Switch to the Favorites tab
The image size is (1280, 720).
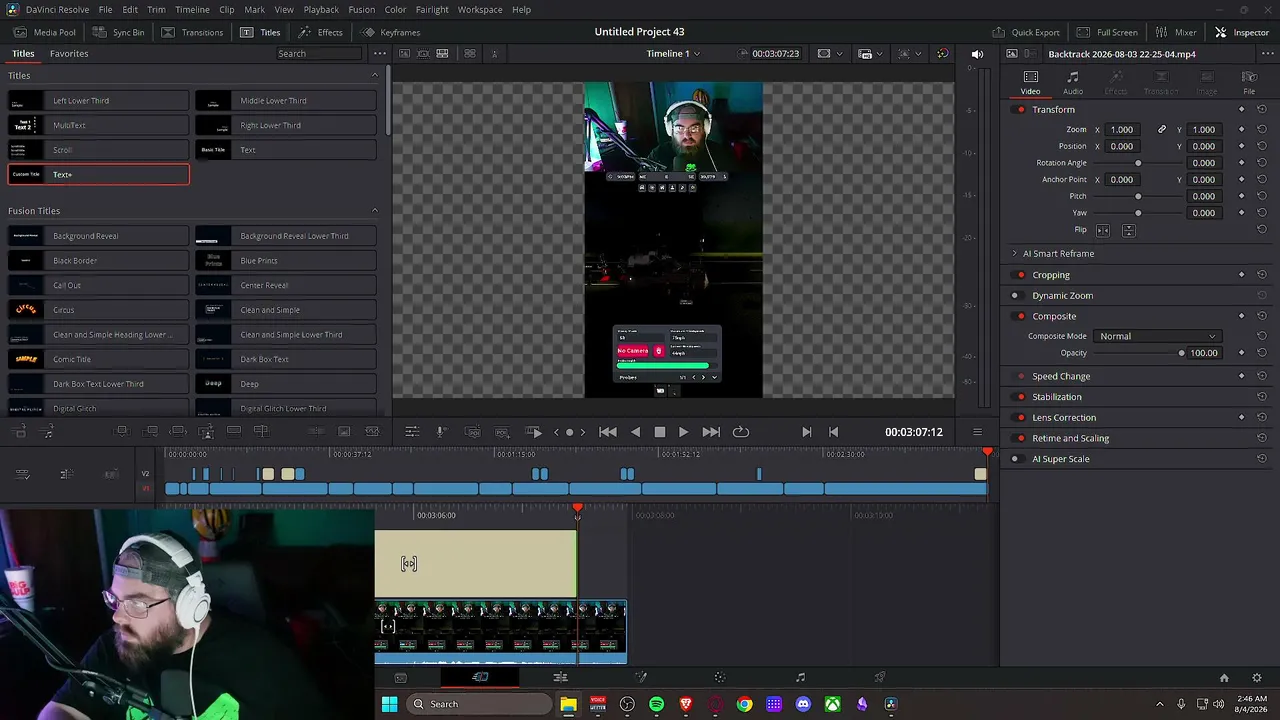pos(69,53)
